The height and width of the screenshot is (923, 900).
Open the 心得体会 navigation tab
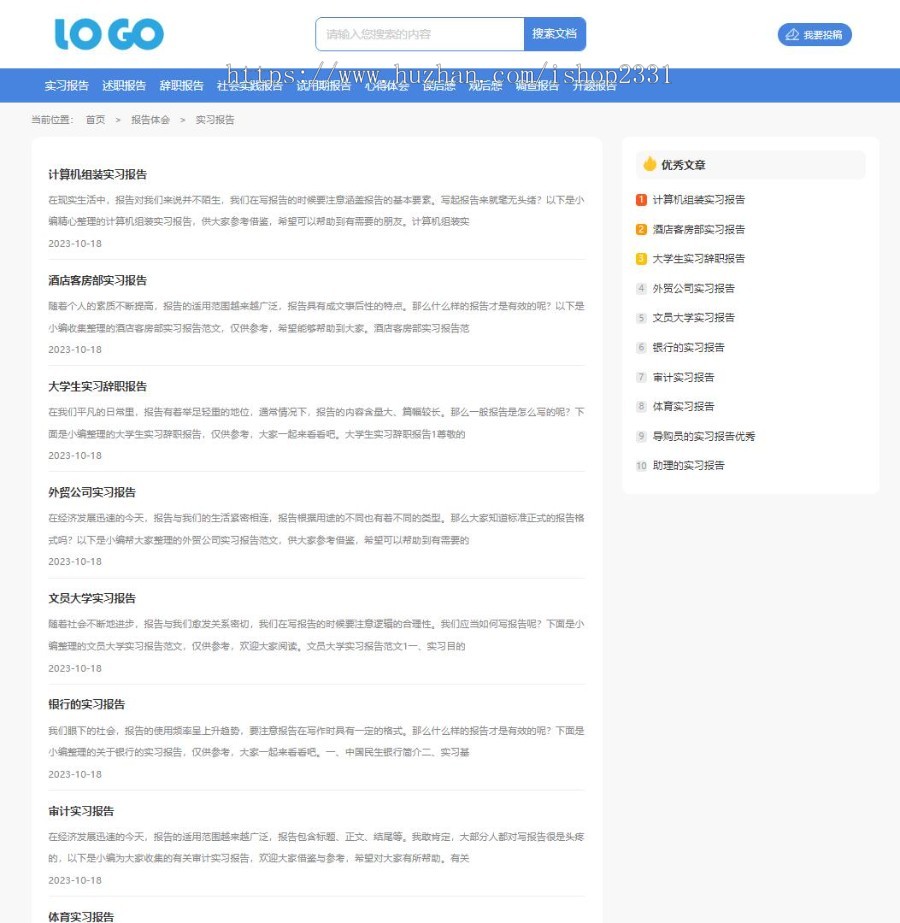[387, 85]
